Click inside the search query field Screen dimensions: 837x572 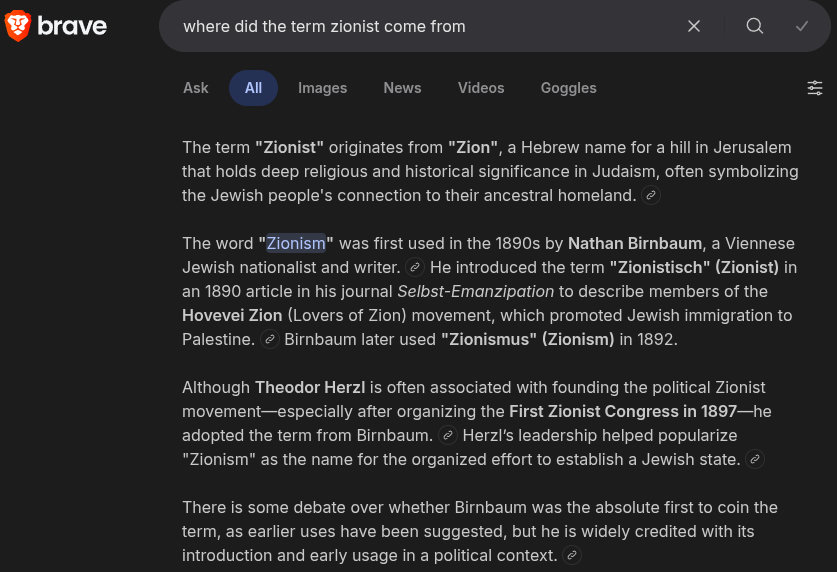pyautogui.click(x=420, y=26)
